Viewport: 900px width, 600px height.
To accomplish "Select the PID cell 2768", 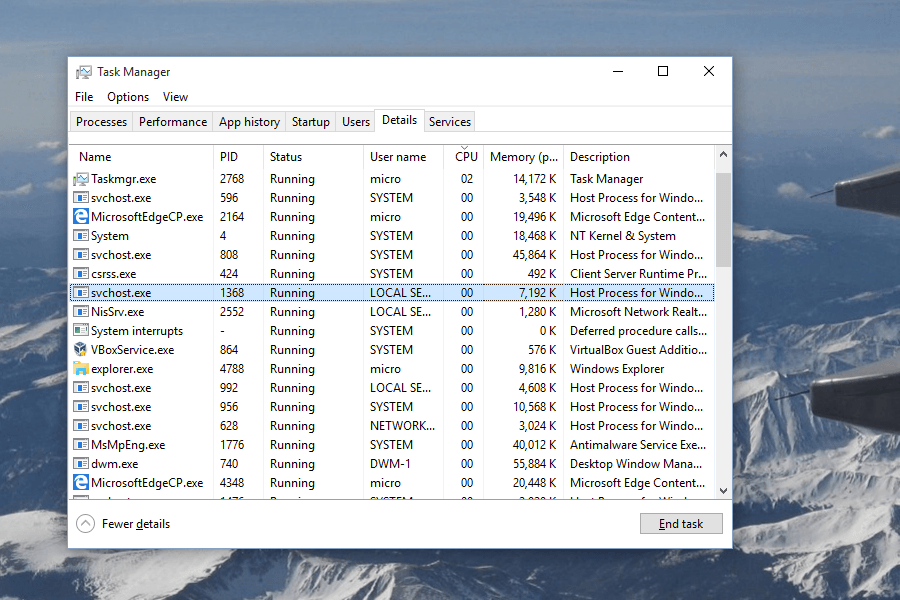I will coord(232,179).
